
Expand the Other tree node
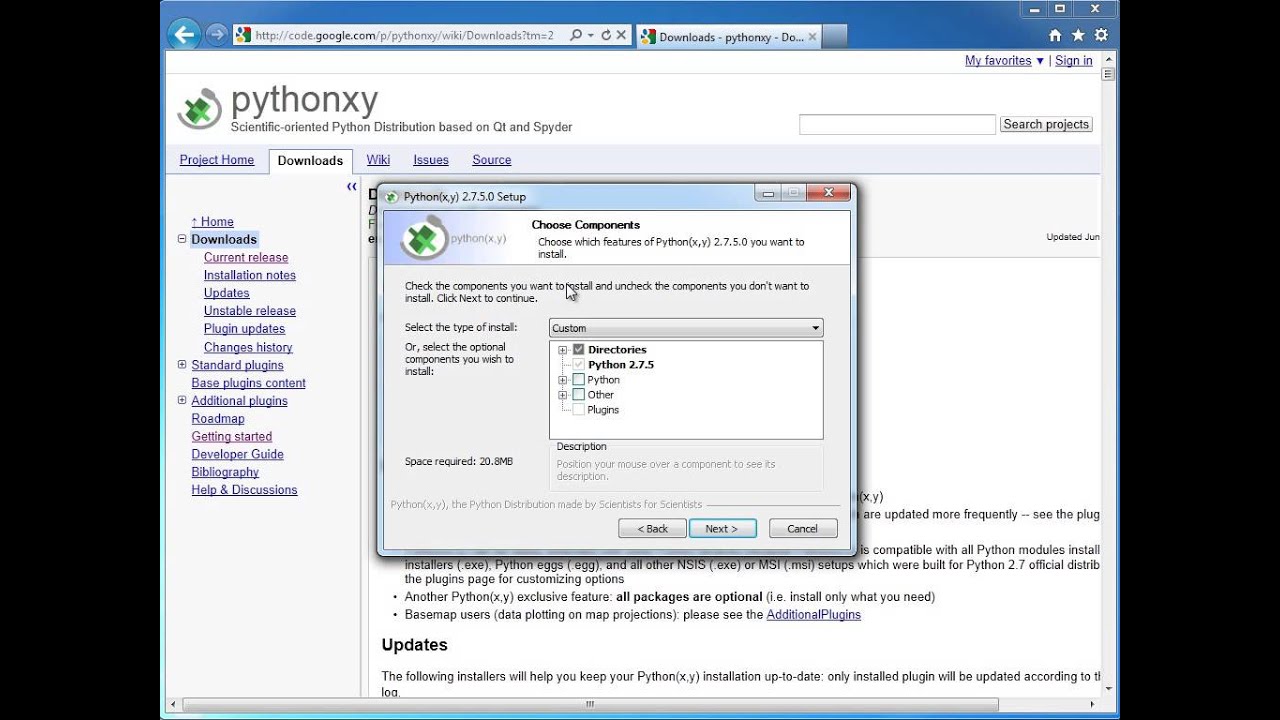[x=563, y=395]
